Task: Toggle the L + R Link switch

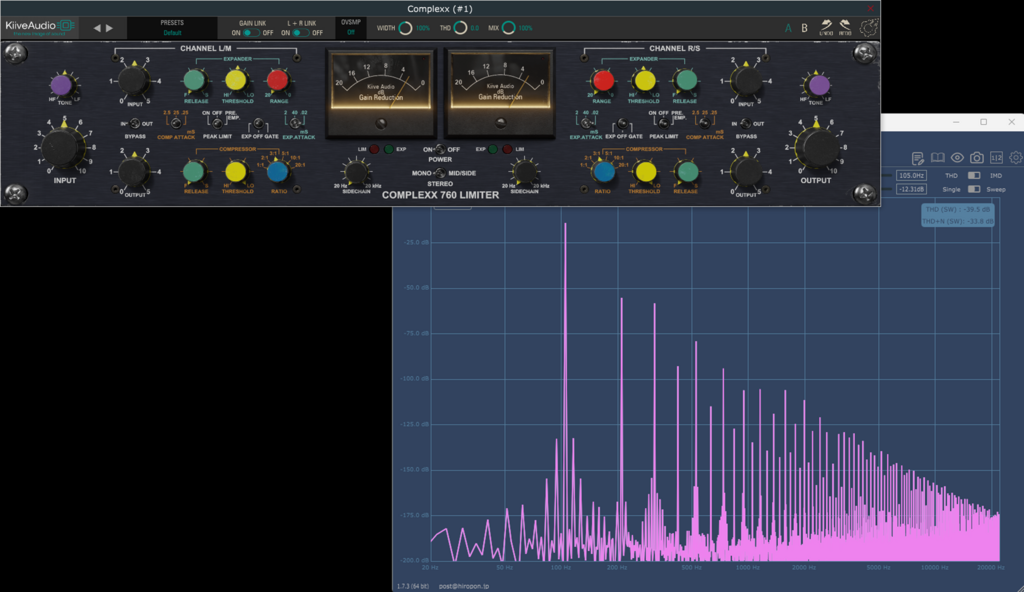Action: tap(300, 33)
